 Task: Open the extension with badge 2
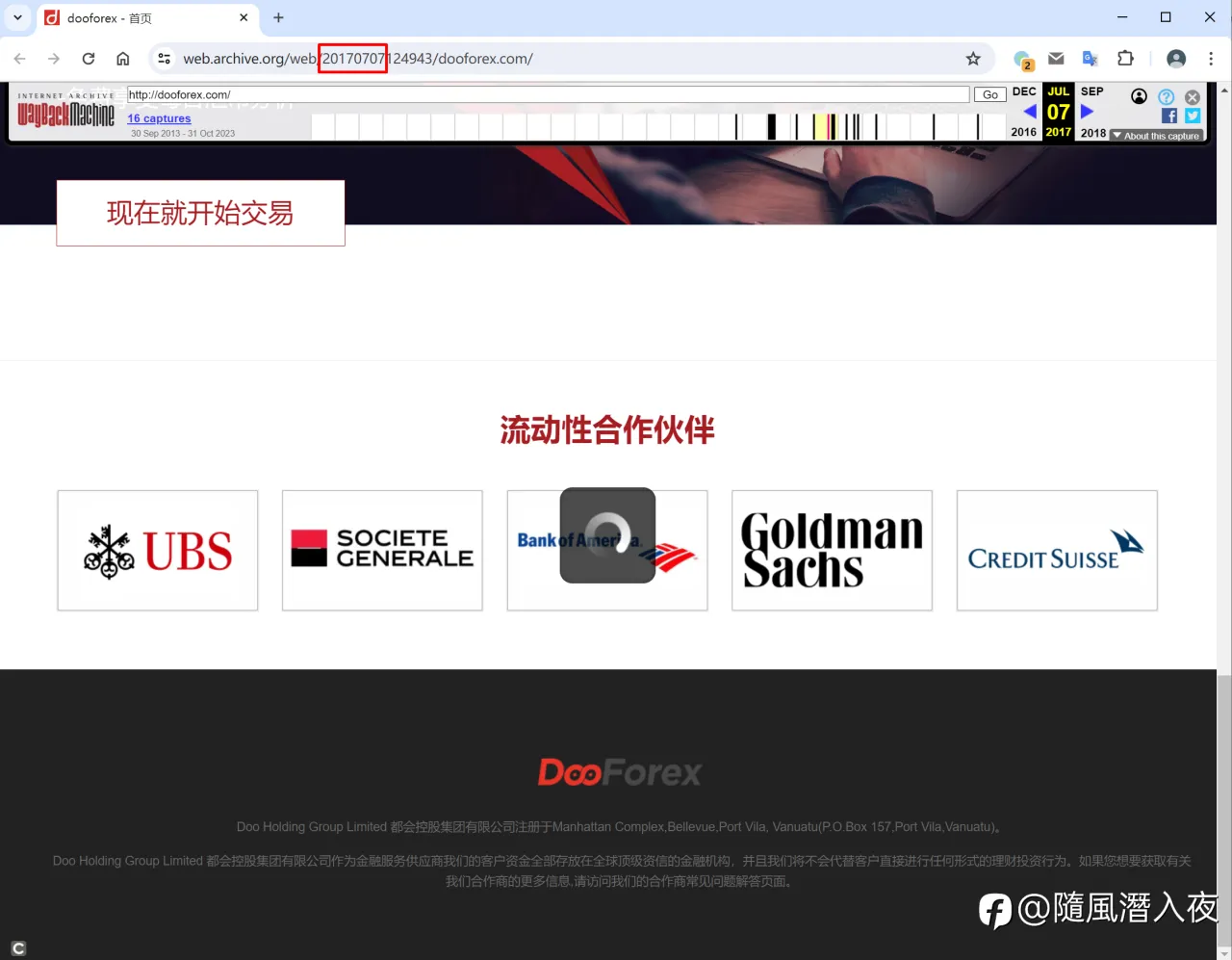click(1023, 60)
